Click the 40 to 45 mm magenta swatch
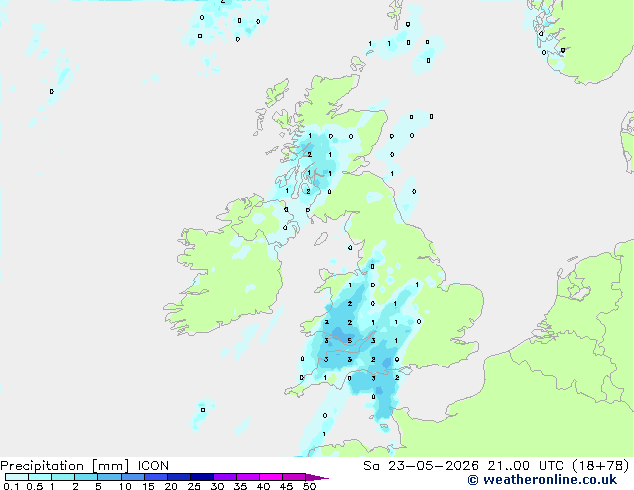Viewport: 634px width, 490px height. (x=271, y=477)
